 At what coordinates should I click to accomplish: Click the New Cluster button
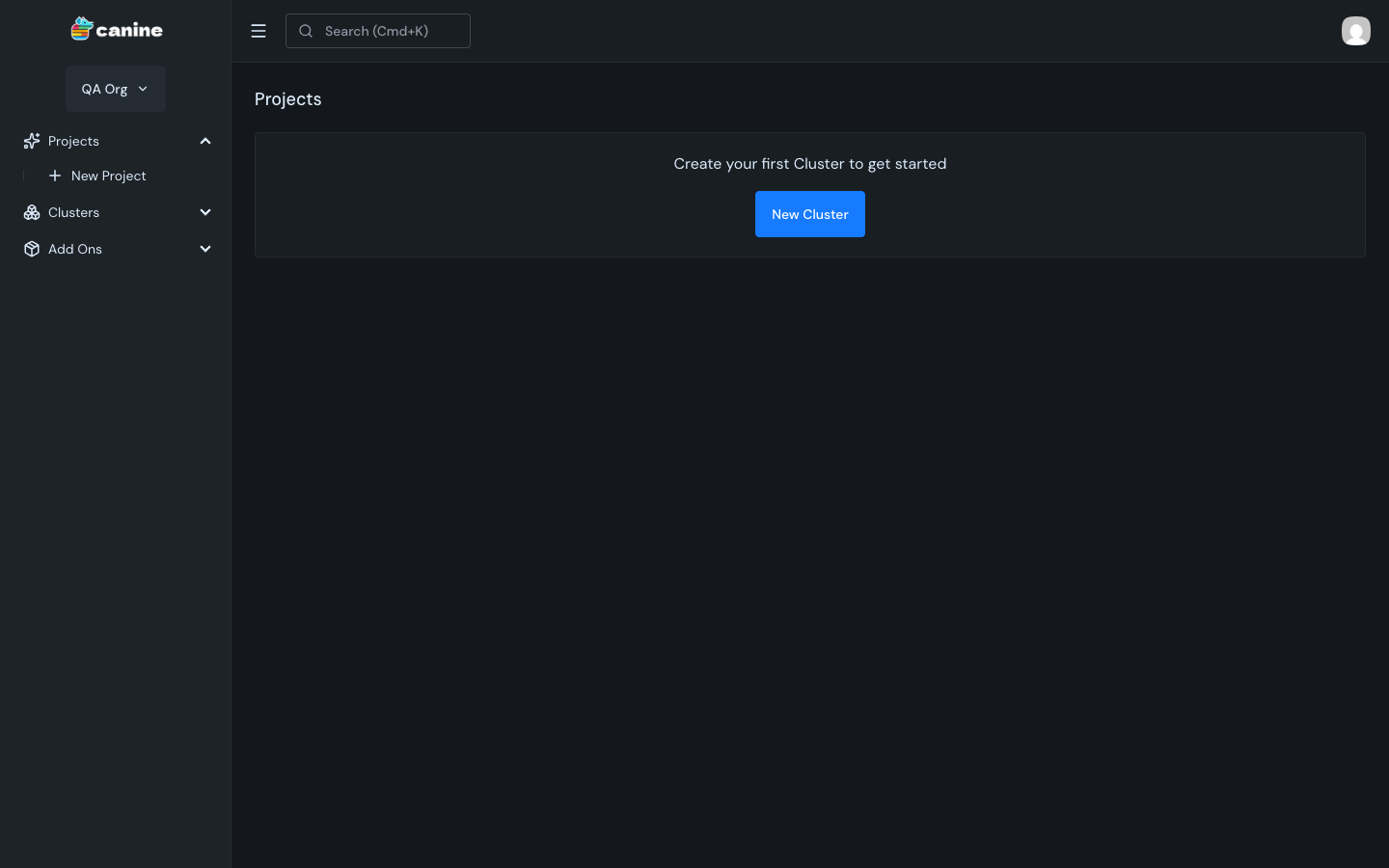[x=810, y=214]
